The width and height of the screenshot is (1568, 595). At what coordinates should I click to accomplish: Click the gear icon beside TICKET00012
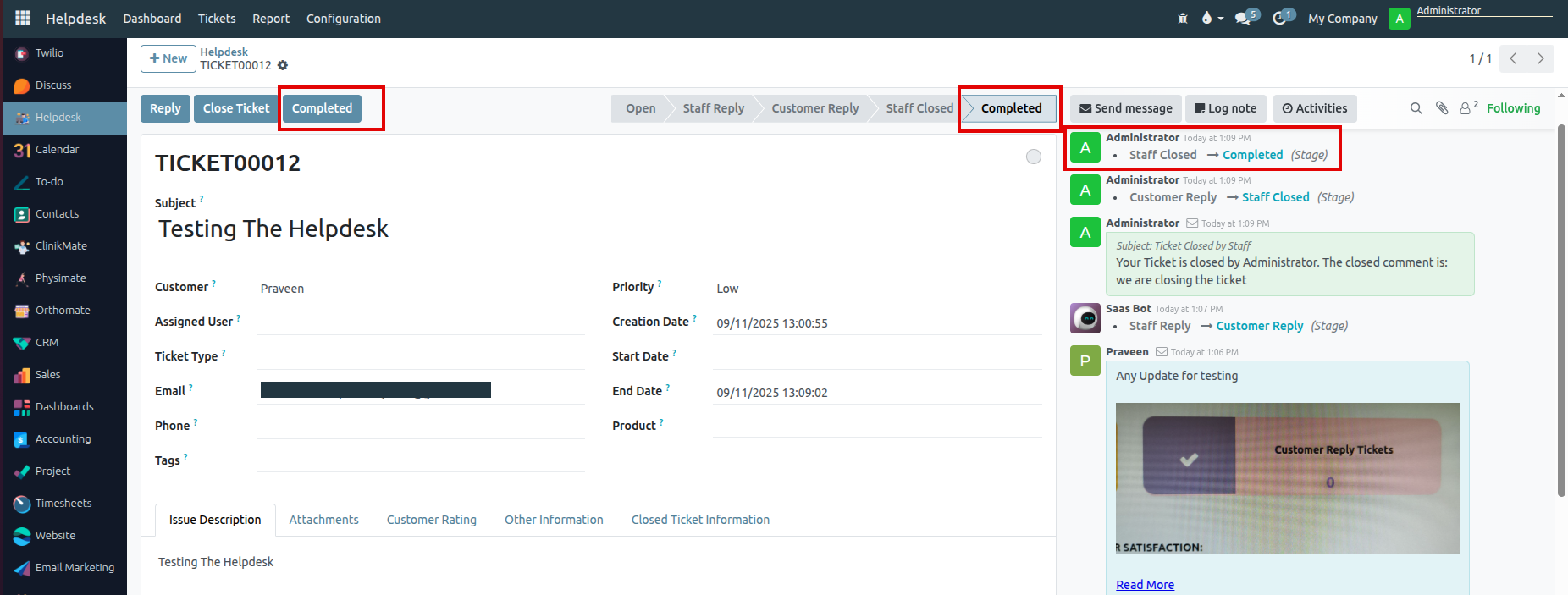click(x=283, y=66)
